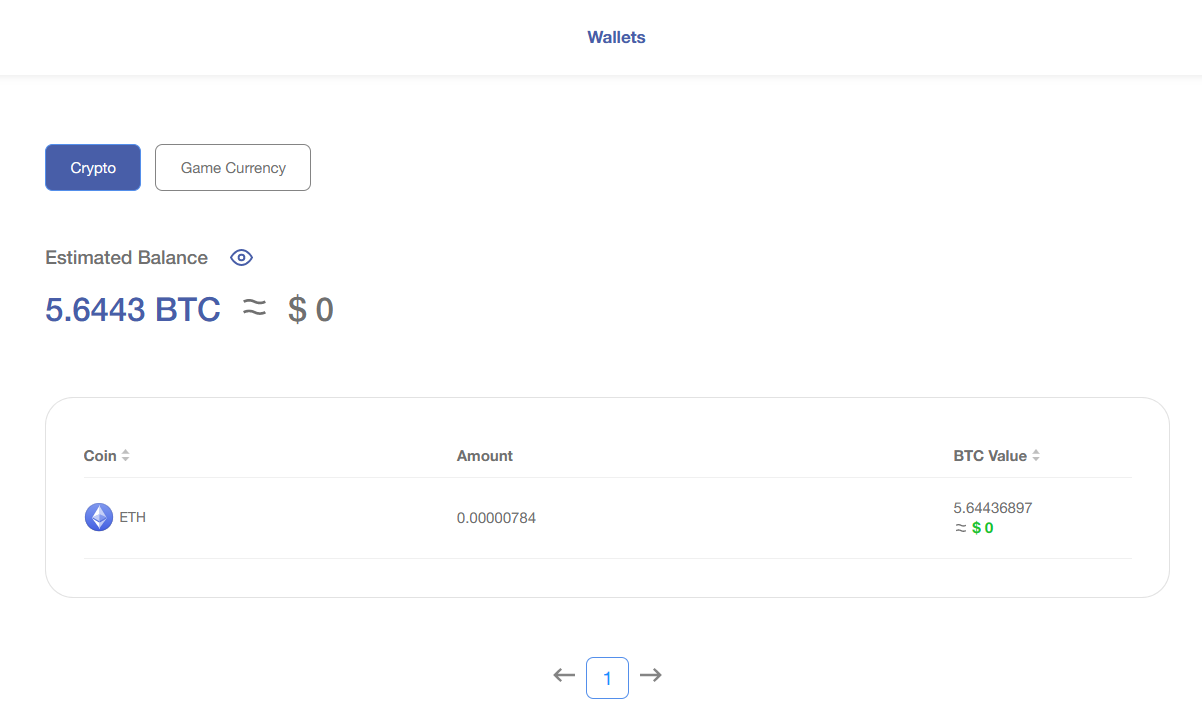
Task: Click the gray $ 0 estimated total
Action: coord(311,310)
